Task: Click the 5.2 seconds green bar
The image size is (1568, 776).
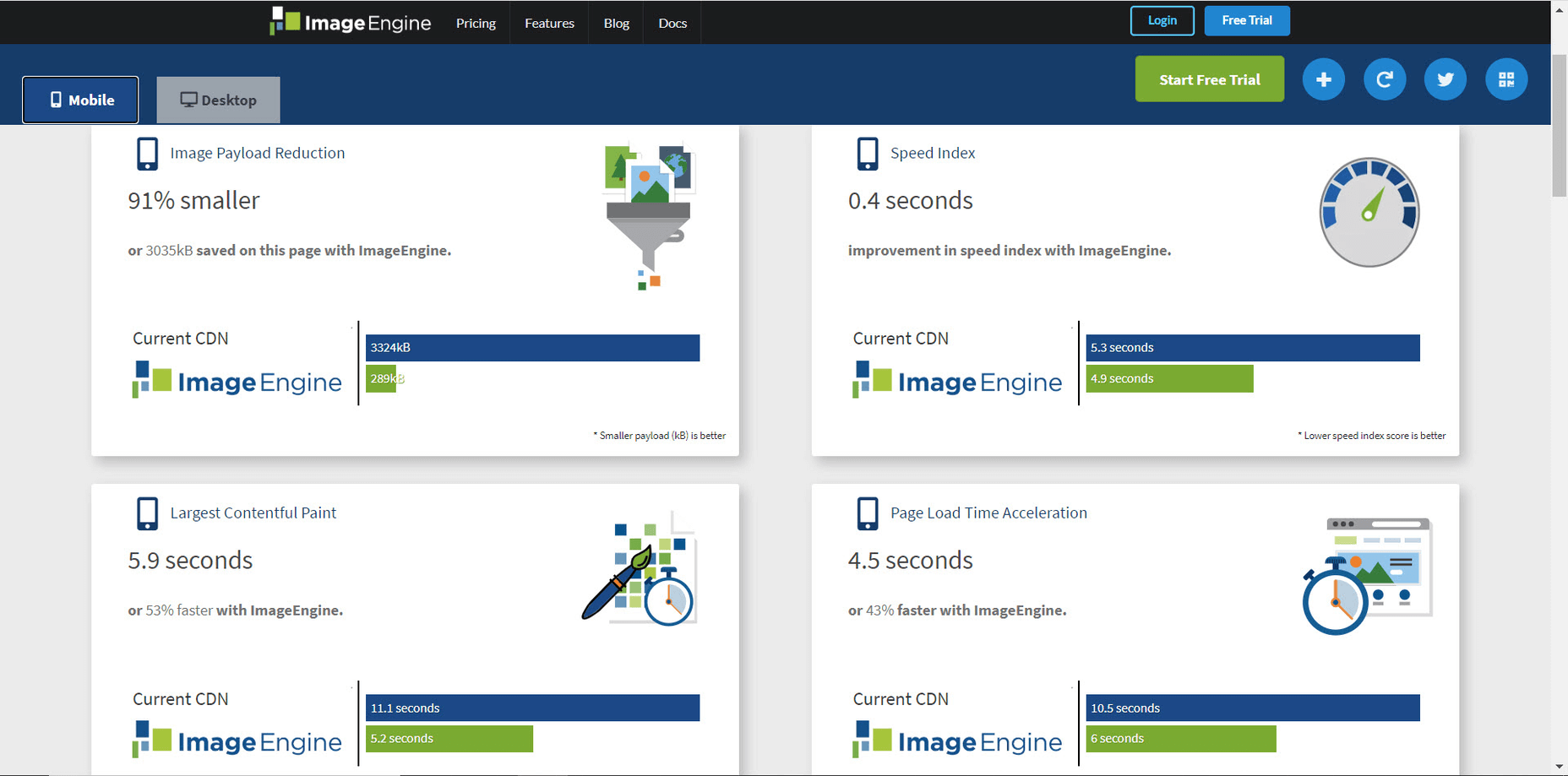Action: click(449, 738)
